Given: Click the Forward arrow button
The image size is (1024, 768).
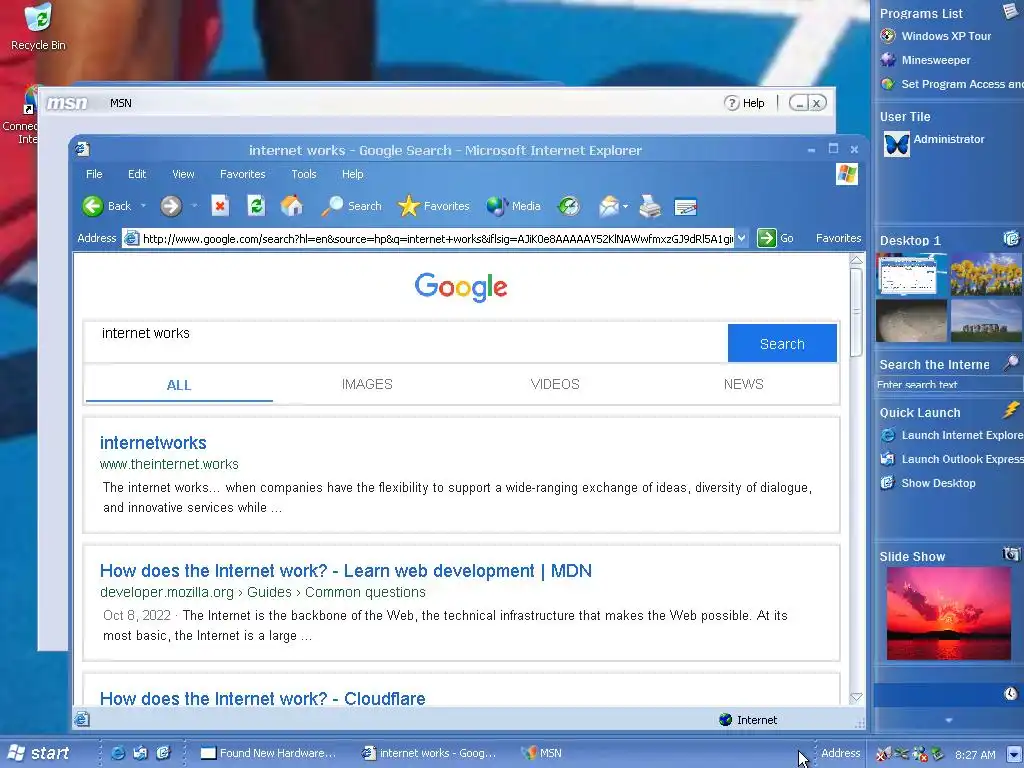Looking at the screenshot, I should [x=171, y=206].
